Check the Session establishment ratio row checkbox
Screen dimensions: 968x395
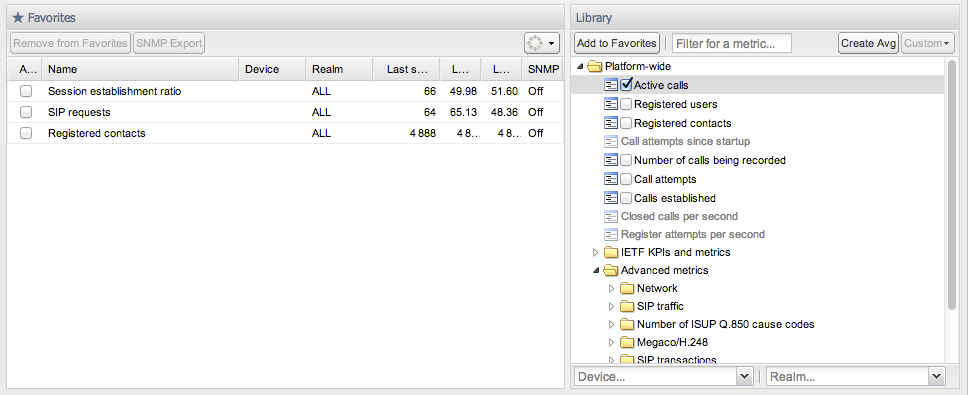click(26, 91)
